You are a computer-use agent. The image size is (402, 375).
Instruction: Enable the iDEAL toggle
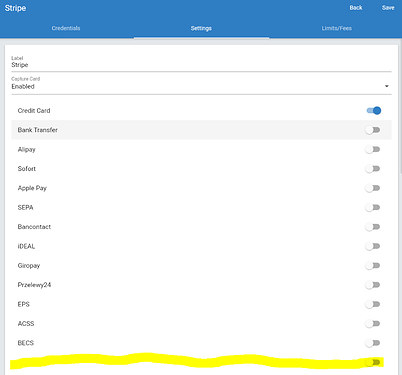[x=372, y=246]
